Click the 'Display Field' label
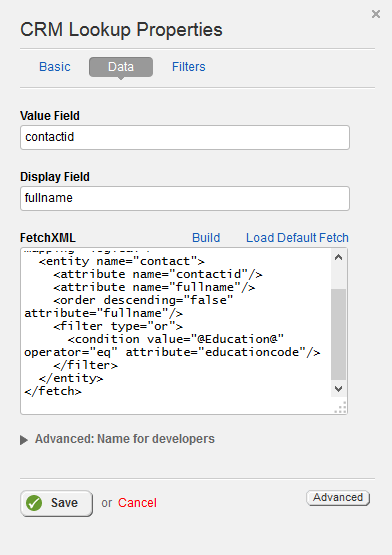 55,177
